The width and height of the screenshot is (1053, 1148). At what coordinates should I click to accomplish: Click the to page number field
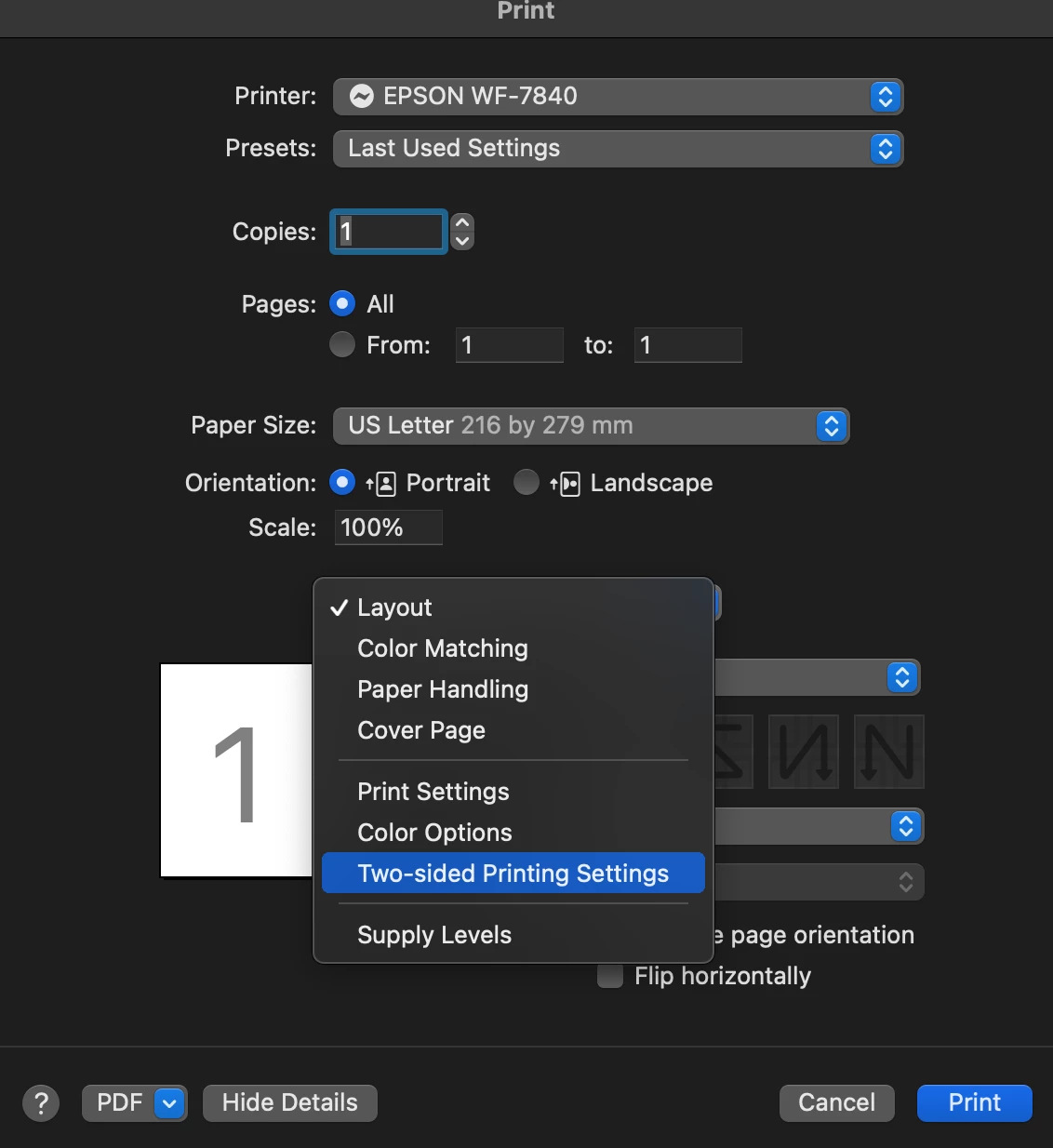pyautogui.click(x=688, y=345)
